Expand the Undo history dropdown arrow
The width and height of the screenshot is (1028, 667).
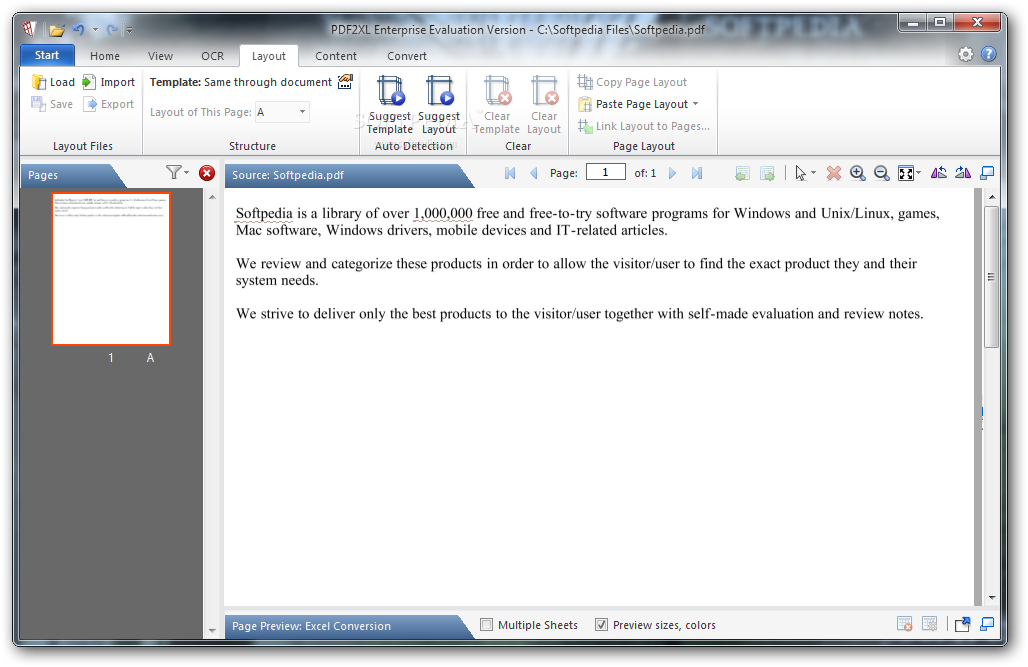pos(95,30)
